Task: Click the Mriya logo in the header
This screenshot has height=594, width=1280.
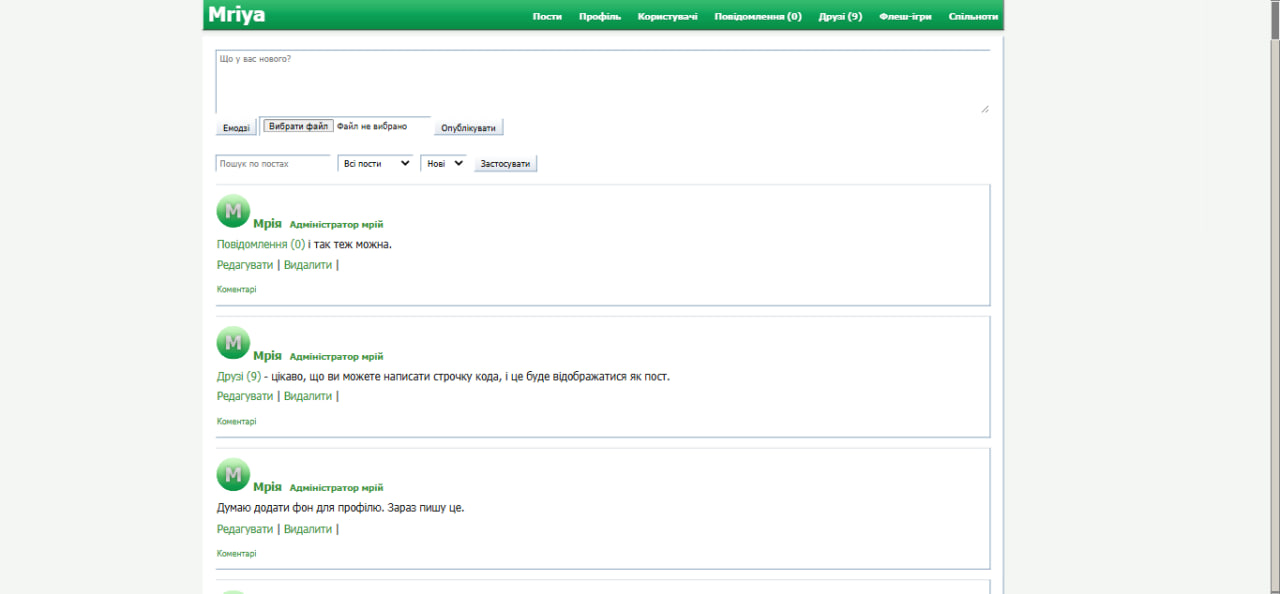Action: coord(237,15)
